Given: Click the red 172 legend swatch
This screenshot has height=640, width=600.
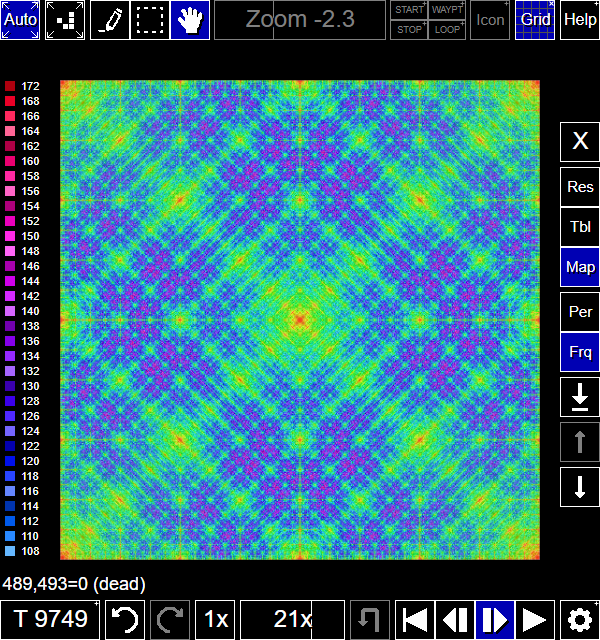Looking at the screenshot, I should (x=10, y=86).
